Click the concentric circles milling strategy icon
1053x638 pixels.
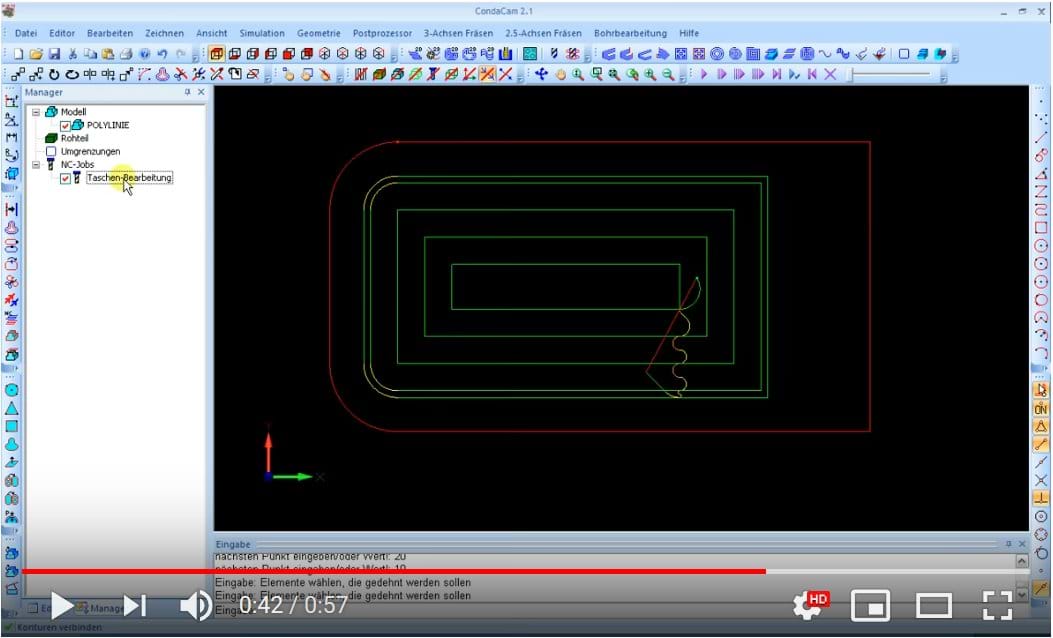tap(717, 54)
